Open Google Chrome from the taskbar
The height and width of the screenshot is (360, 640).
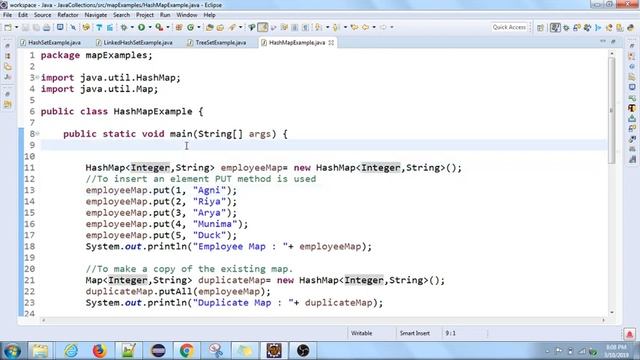click(187, 351)
